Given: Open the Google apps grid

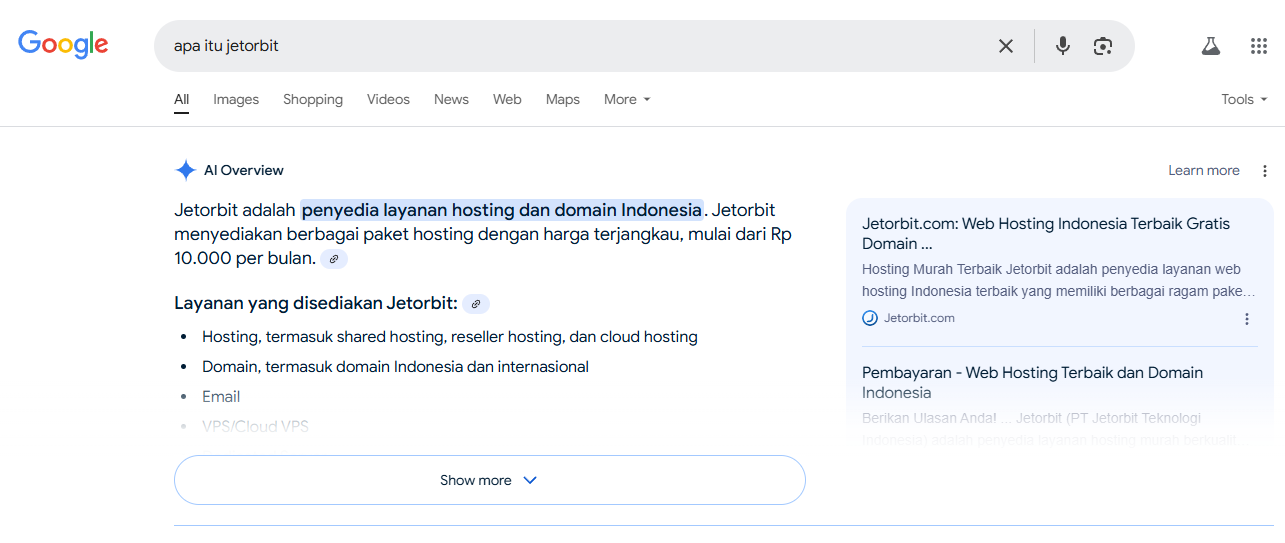Looking at the screenshot, I should click(x=1259, y=46).
